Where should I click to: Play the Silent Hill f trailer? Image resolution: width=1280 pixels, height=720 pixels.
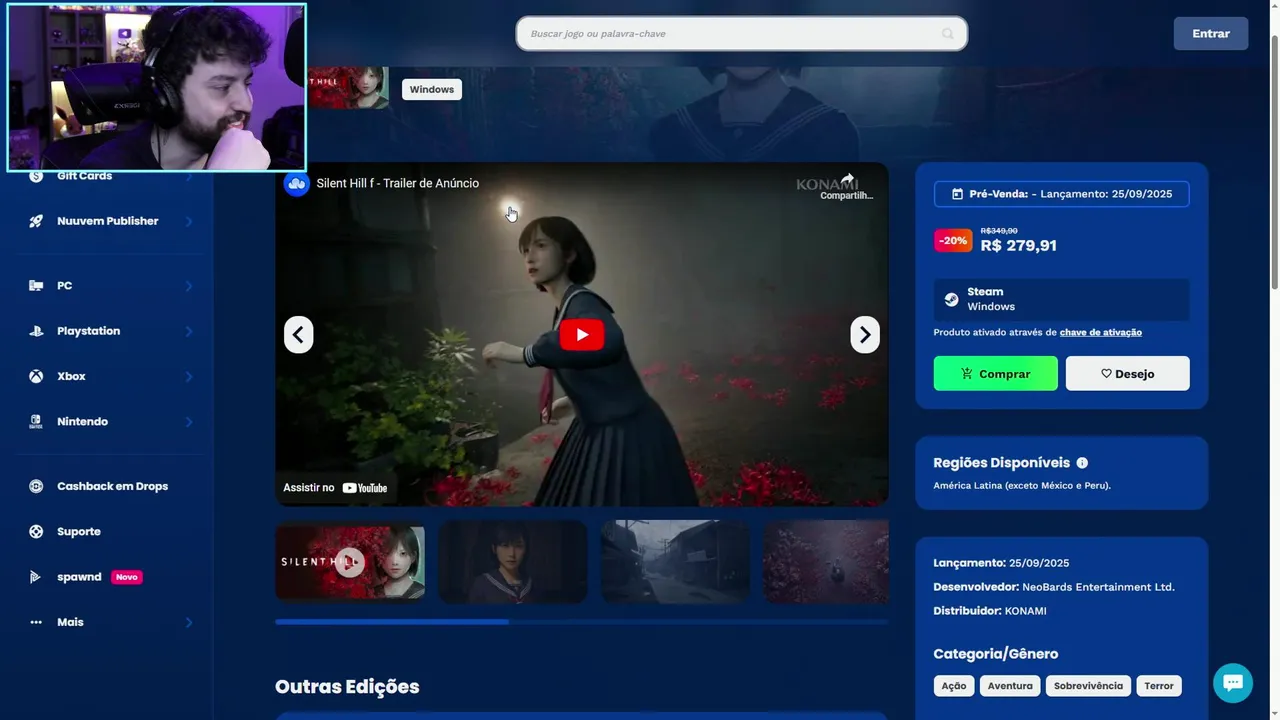[x=582, y=334]
